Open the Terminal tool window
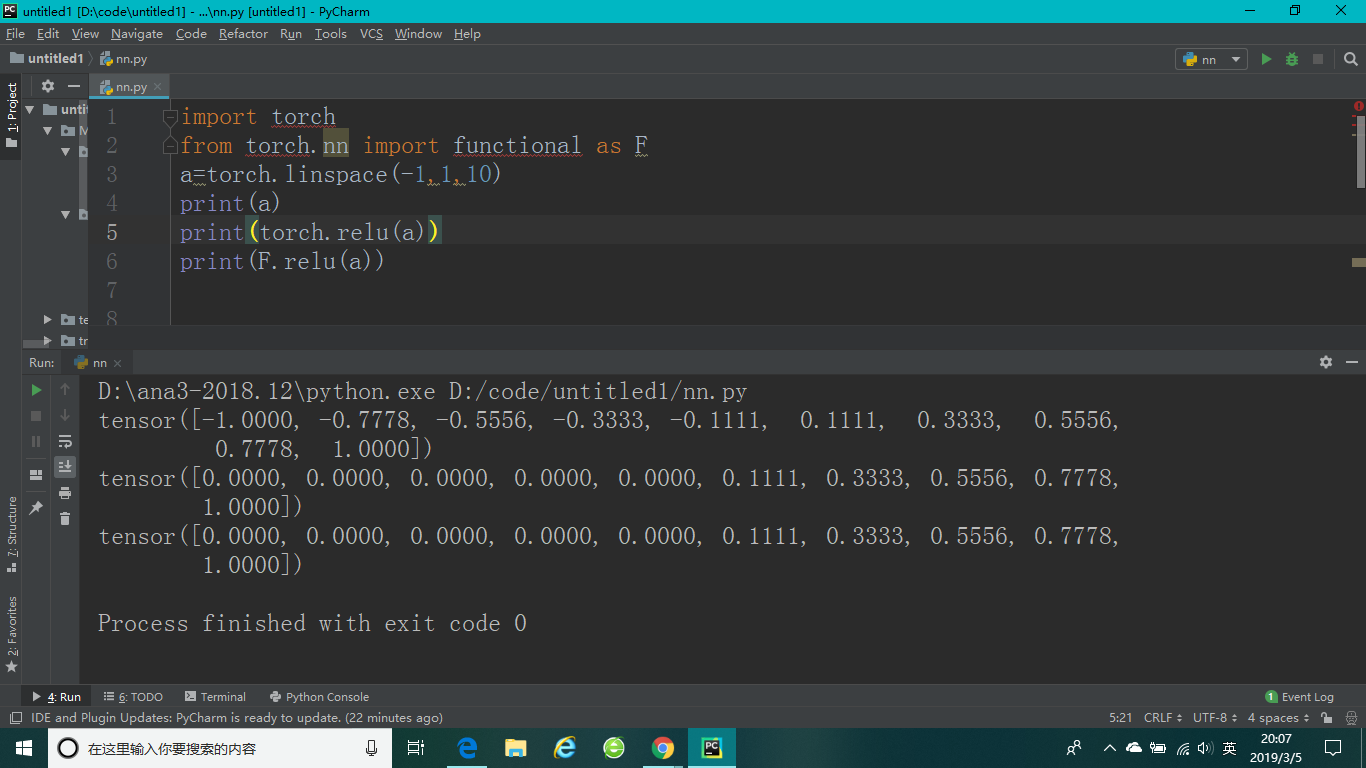This screenshot has height=768, width=1366. [x=215, y=697]
